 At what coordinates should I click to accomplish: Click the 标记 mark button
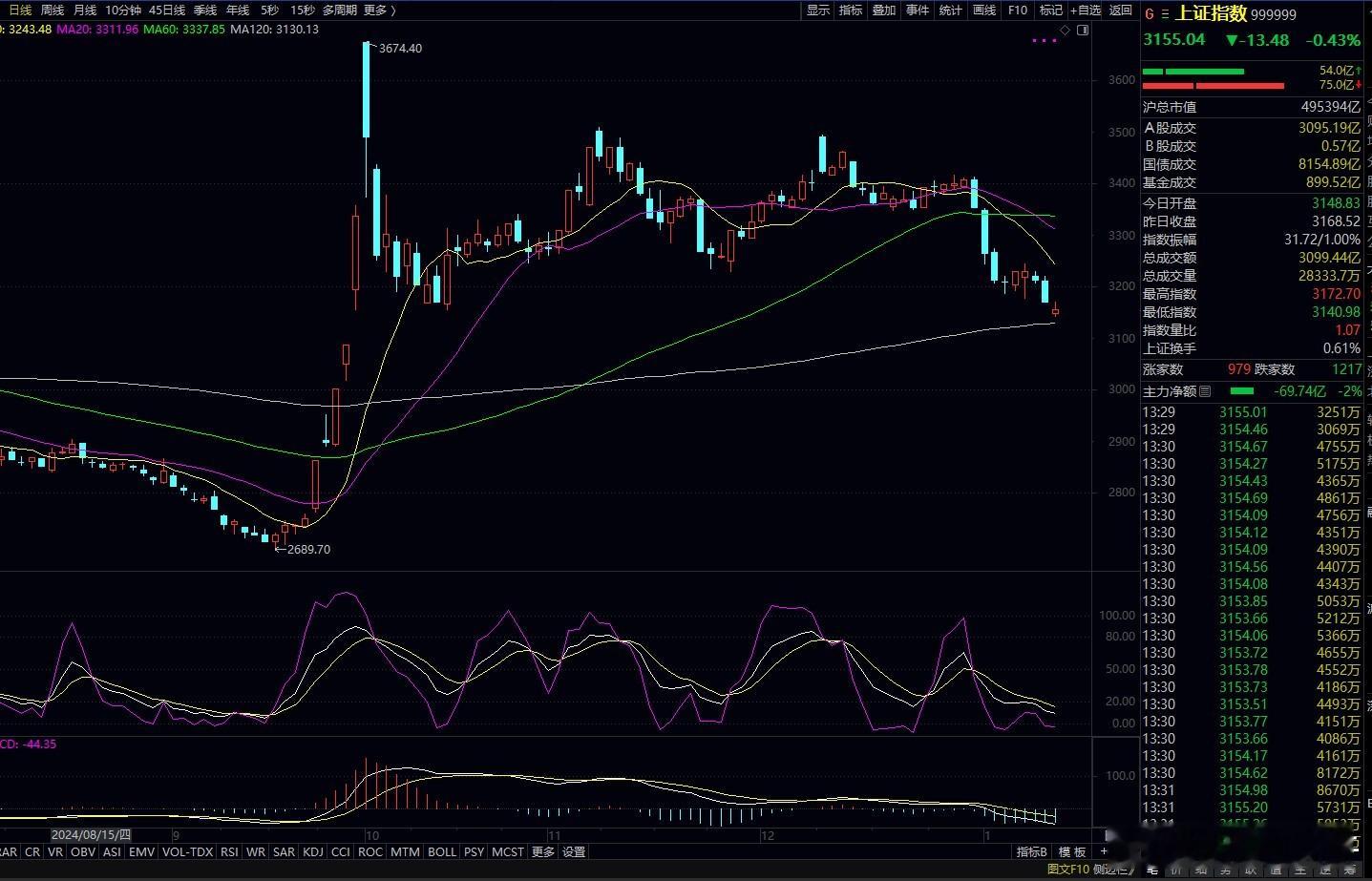(x=1051, y=10)
